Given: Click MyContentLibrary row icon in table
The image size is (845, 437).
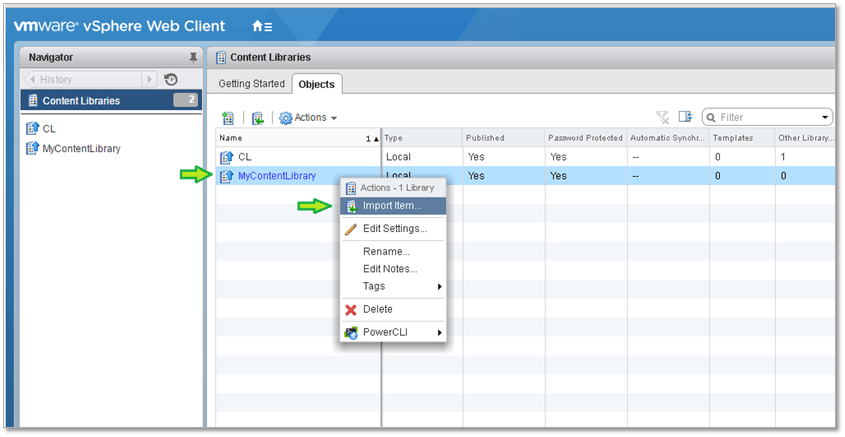Looking at the screenshot, I should click(227, 176).
